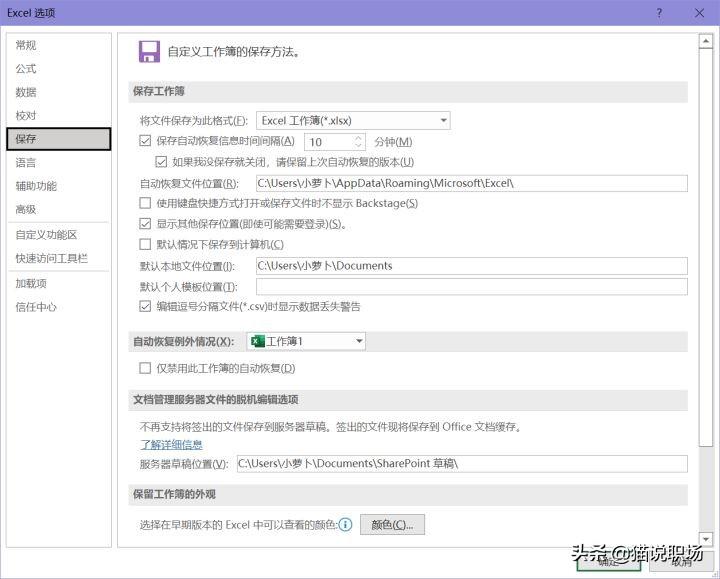Viewport: 720px width, 579px height.
Task: Click the scrollbar up arrow
Action: coord(705,42)
